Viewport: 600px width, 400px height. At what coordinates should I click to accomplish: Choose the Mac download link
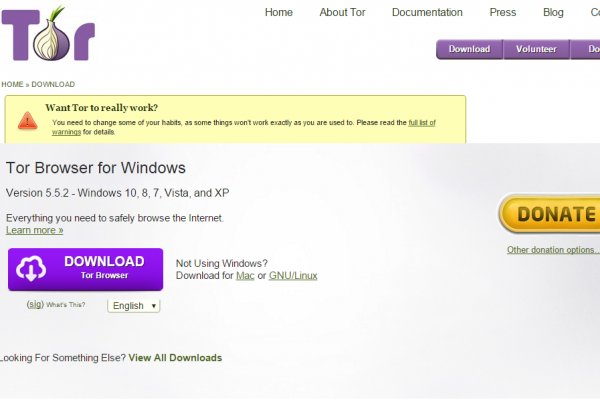(244, 275)
